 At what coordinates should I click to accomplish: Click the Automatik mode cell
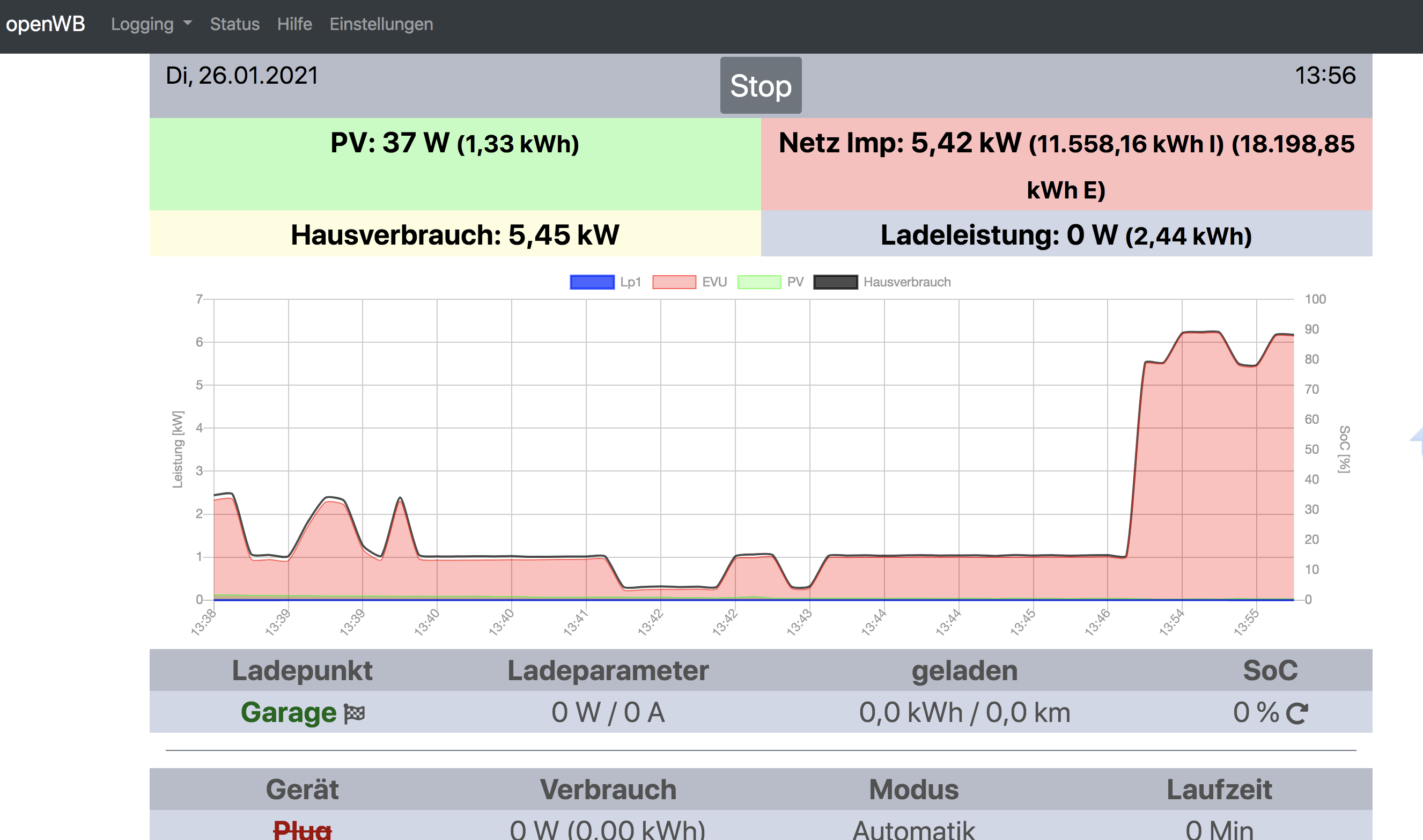click(913, 830)
